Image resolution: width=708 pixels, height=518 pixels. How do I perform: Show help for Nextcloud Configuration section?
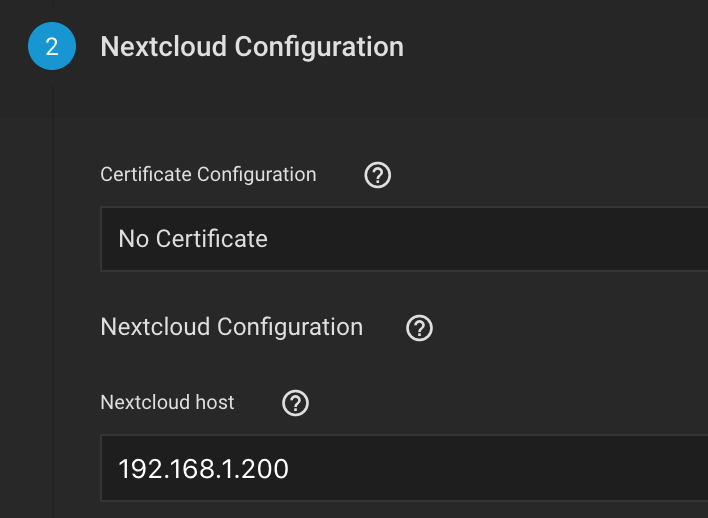click(420, 328)
